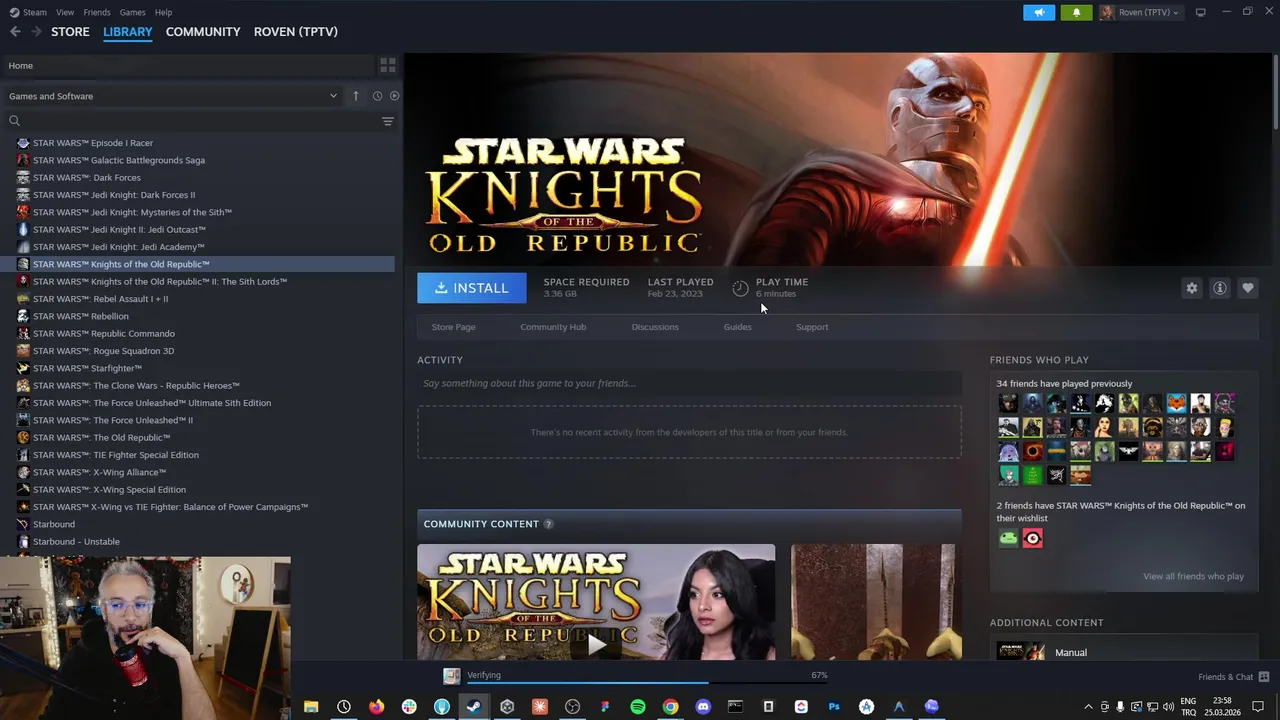Click View all friends who play
This screenshot has width=1280, height=720.
(x=1193, y=576)
